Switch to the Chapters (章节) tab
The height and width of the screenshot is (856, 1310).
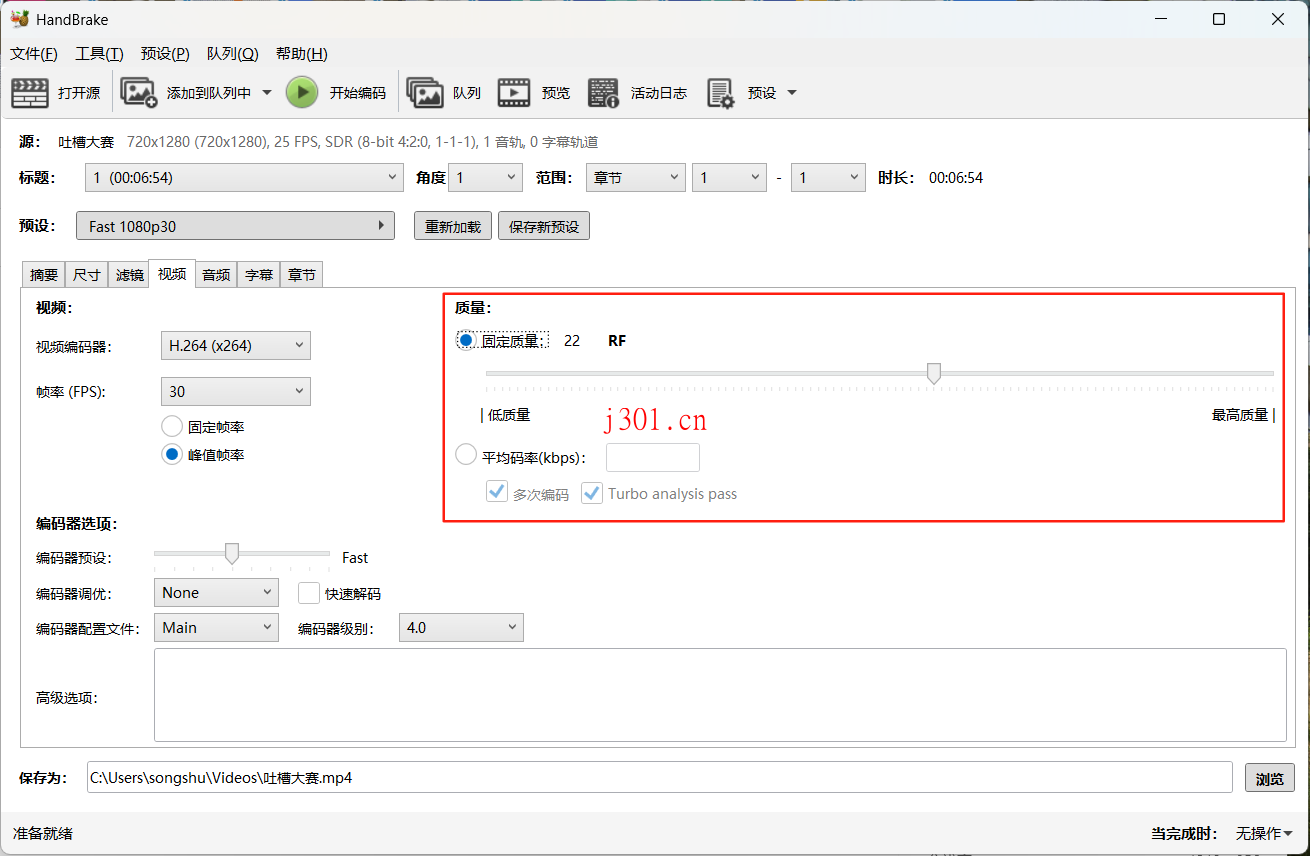click(x=302, y=275)
